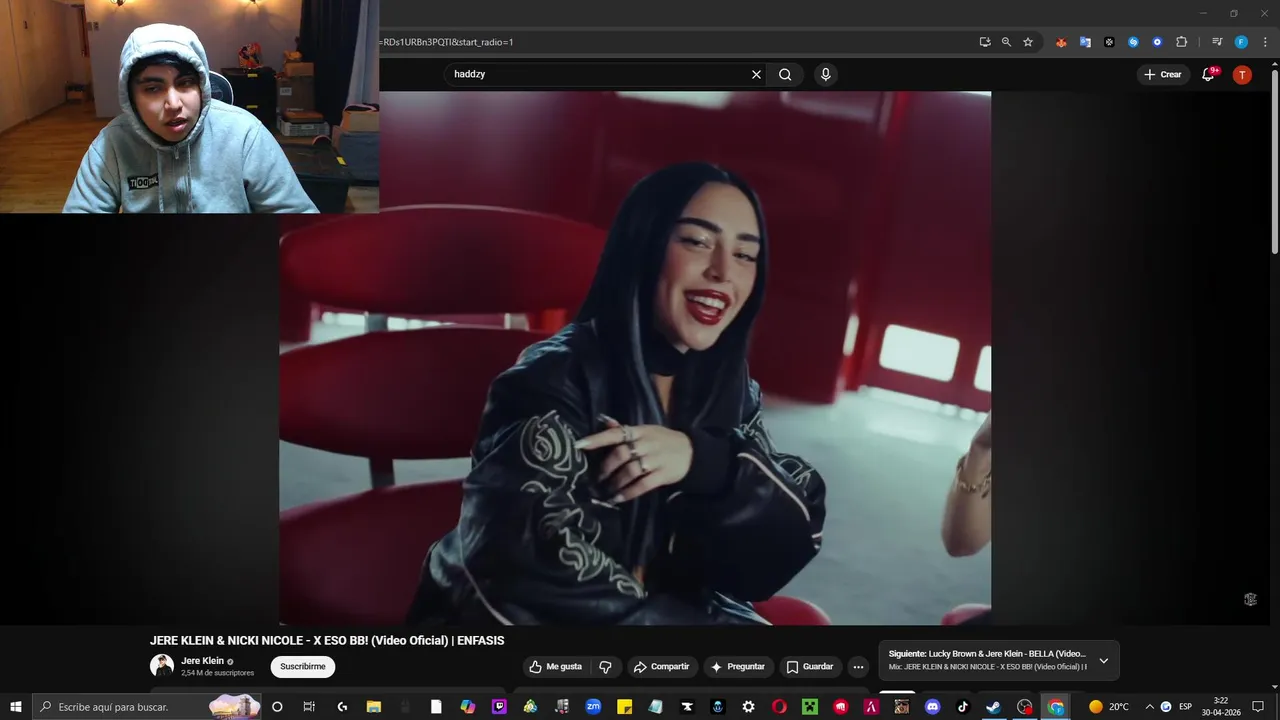This screenshot has height=720, width=1280.
Task: Open Steam from the taskbar
Action: click(x=994, y=707)
